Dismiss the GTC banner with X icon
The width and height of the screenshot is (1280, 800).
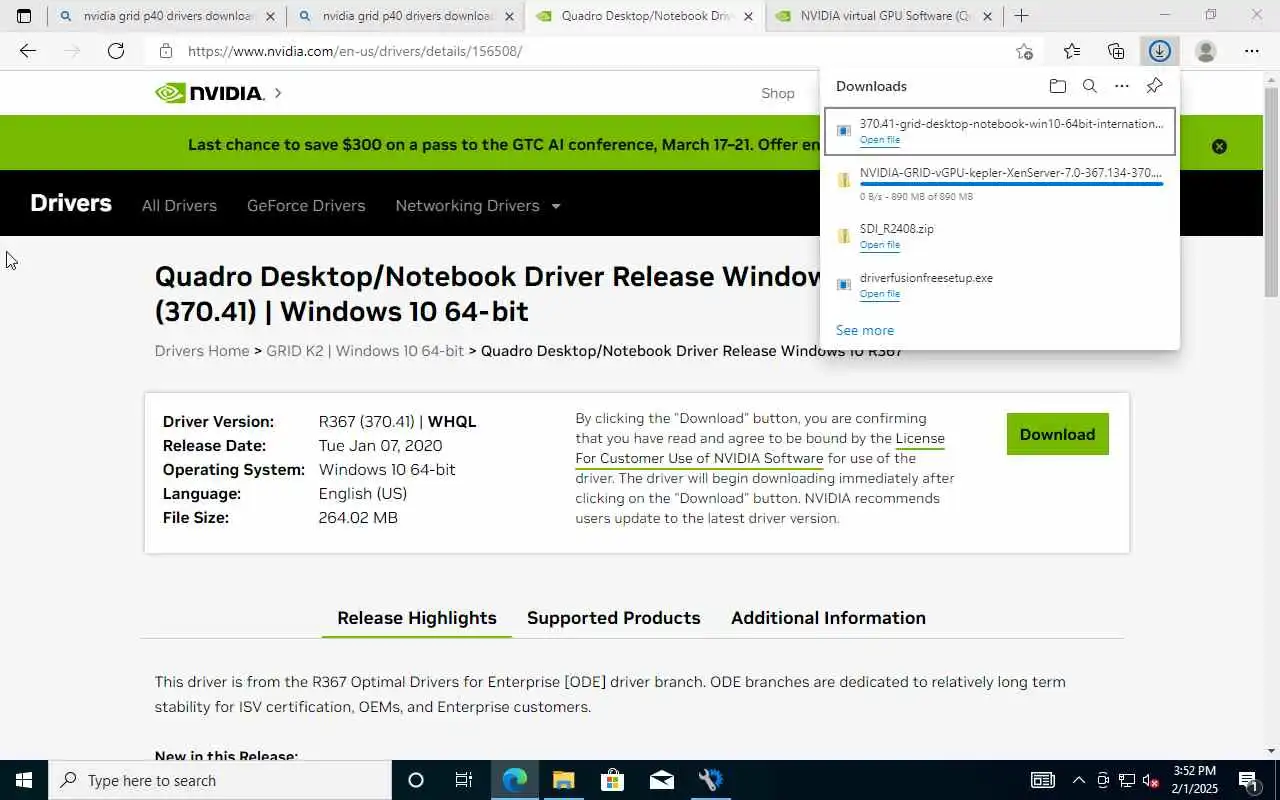point(1219,146)
